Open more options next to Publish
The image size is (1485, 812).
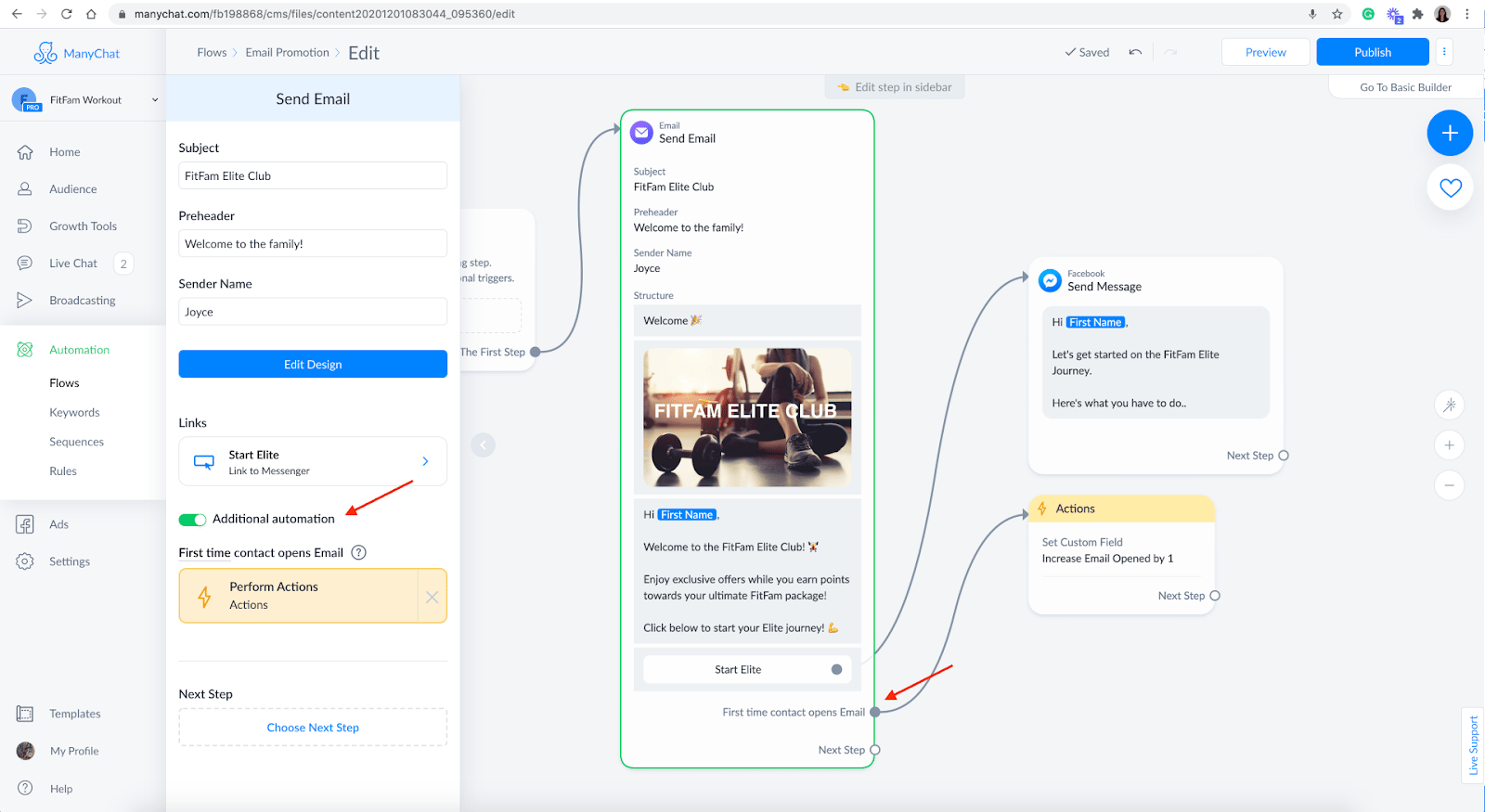pyautogui.click(x=1444, y=53)
